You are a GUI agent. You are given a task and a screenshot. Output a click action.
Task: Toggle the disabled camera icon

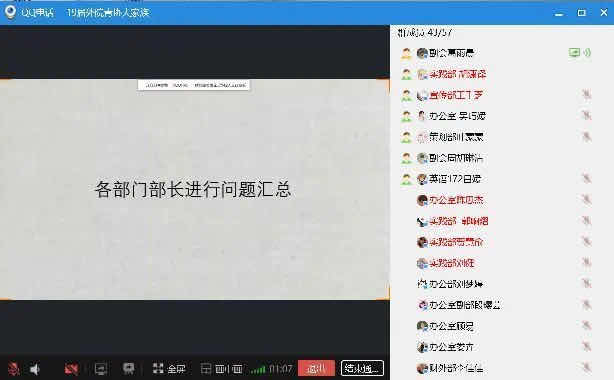click(x=71, y=369)
